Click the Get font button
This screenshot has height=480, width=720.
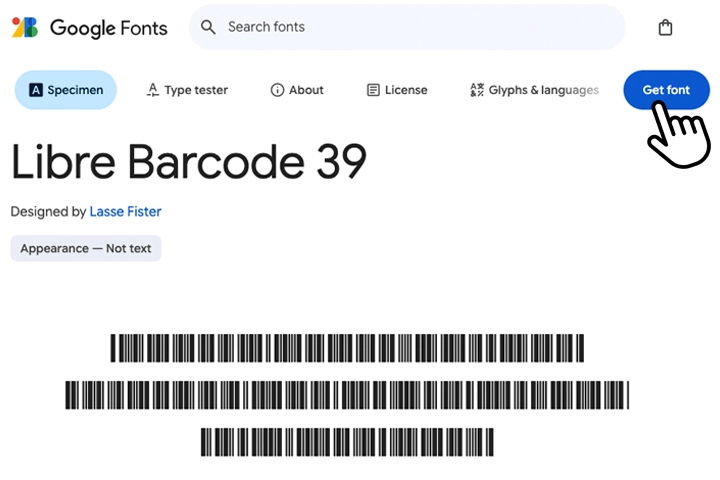pos(666,90)
